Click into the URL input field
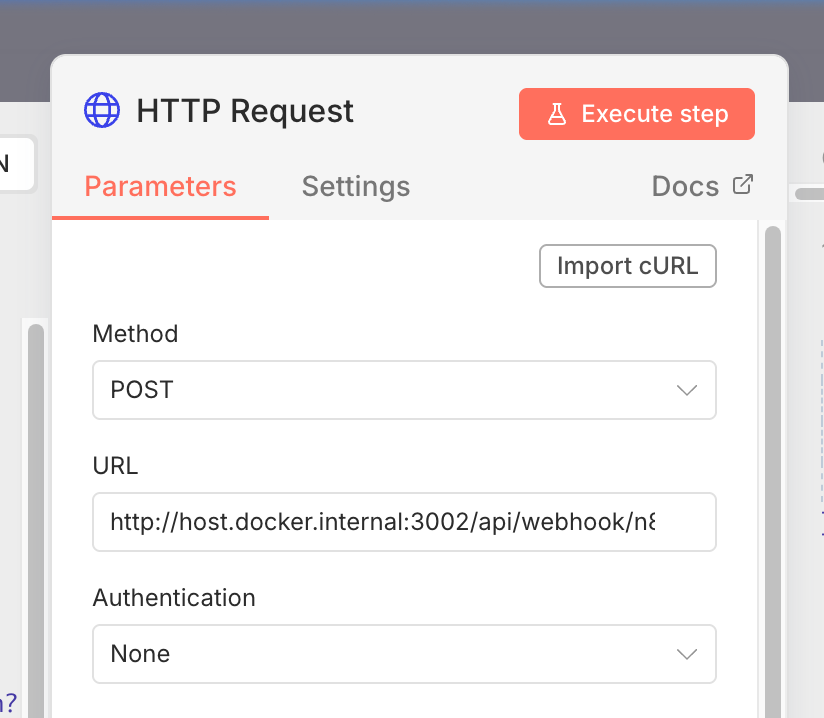This screenshot has width=824, height=718. 404,522
